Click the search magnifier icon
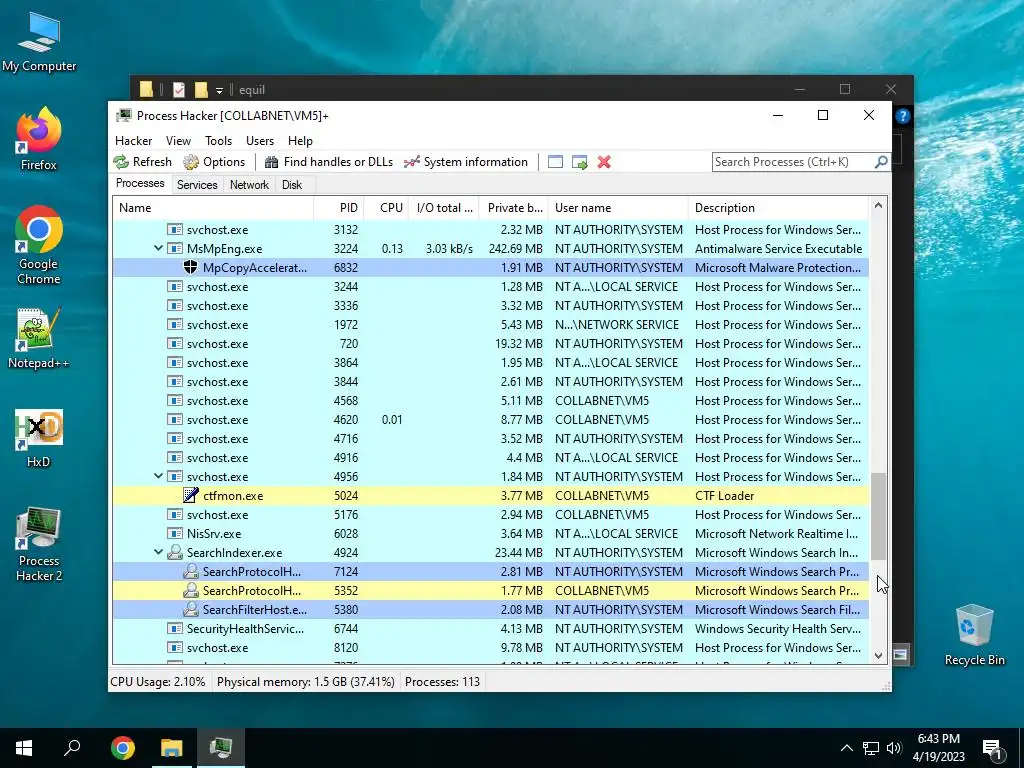1024x768 pixels. click(880, 161)
